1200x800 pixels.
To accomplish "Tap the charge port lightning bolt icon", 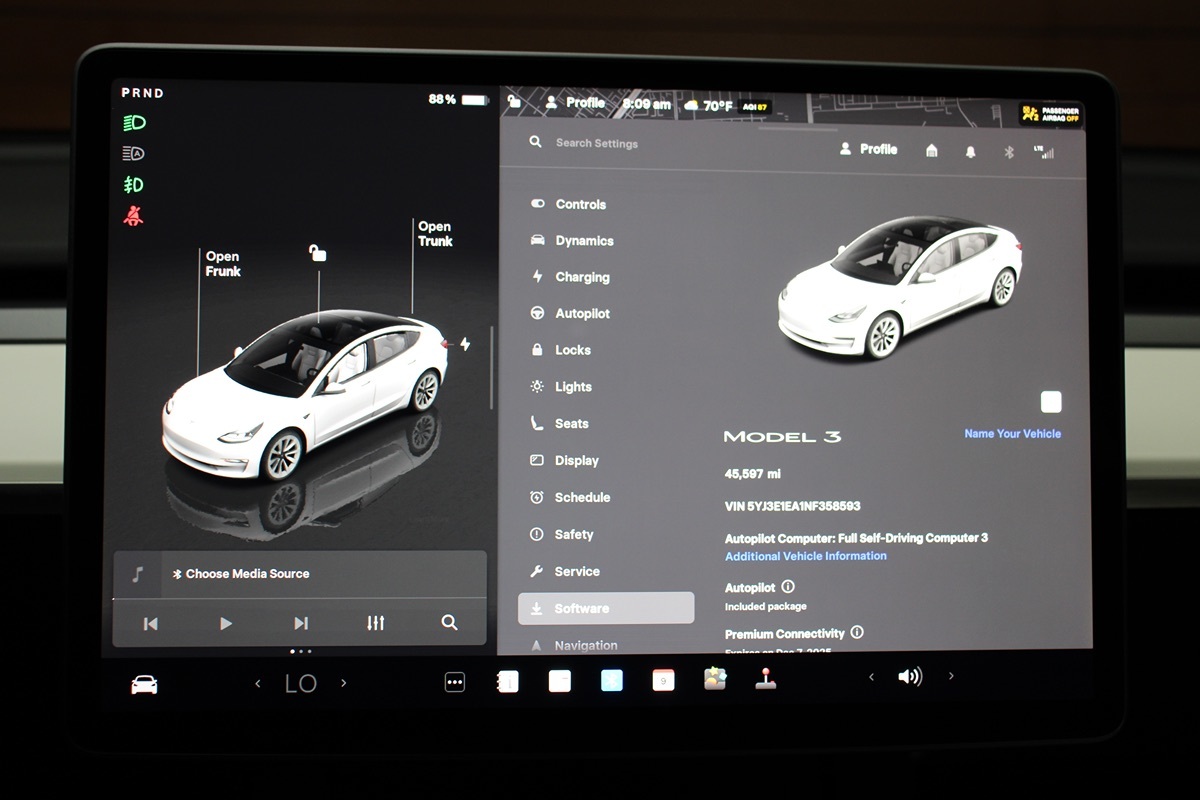I will coord(464,344).
